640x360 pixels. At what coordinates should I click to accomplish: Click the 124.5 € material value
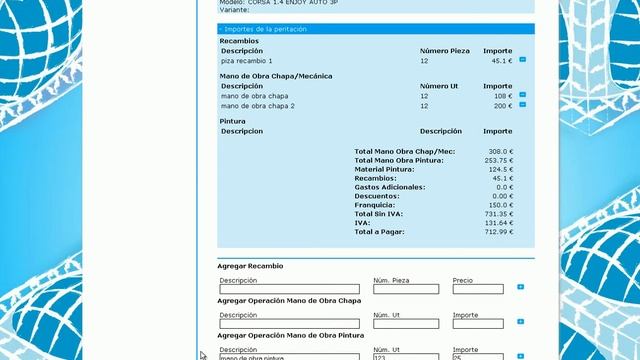501,169
